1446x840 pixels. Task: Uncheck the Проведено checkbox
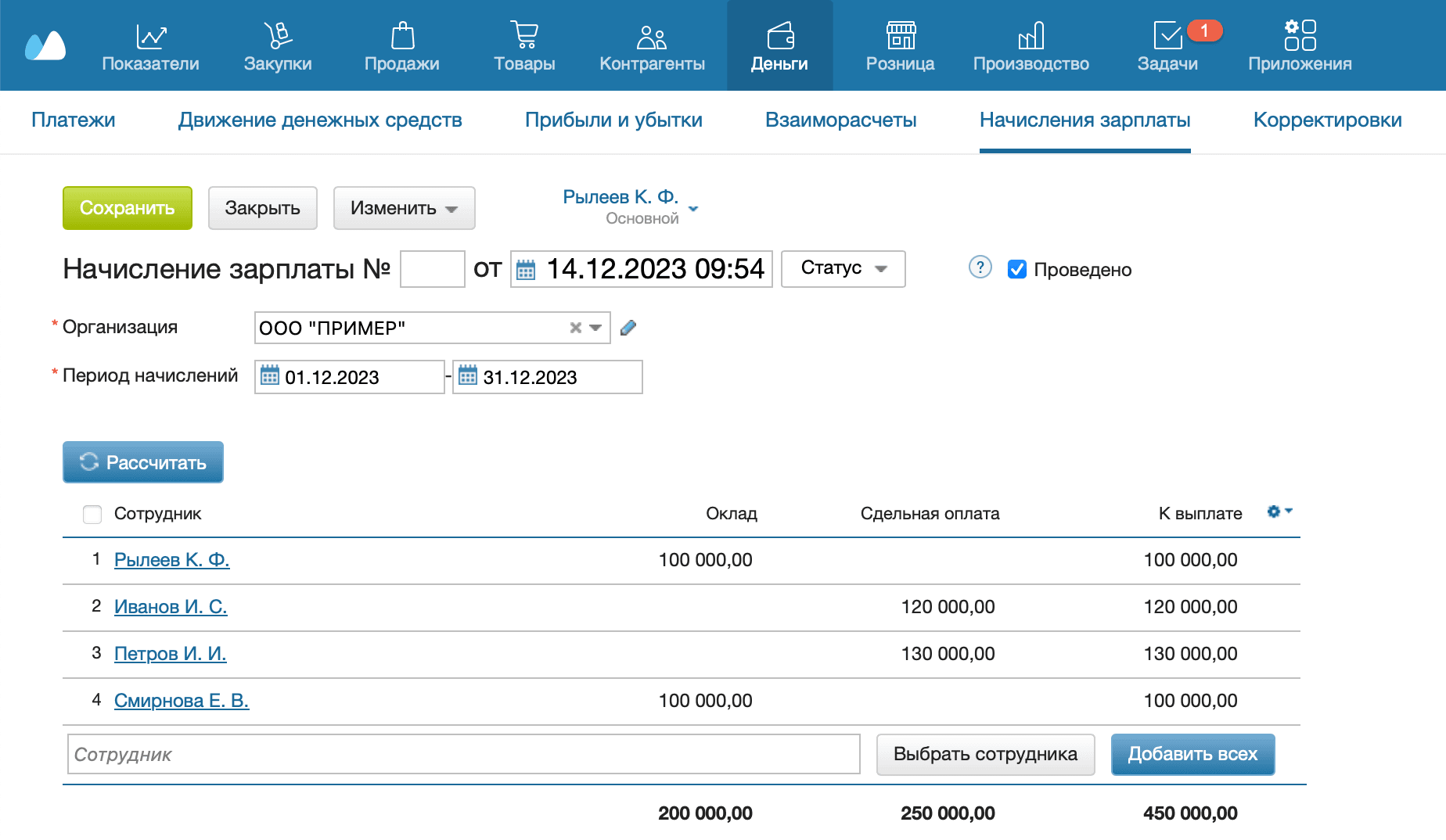click(1016, 270)
